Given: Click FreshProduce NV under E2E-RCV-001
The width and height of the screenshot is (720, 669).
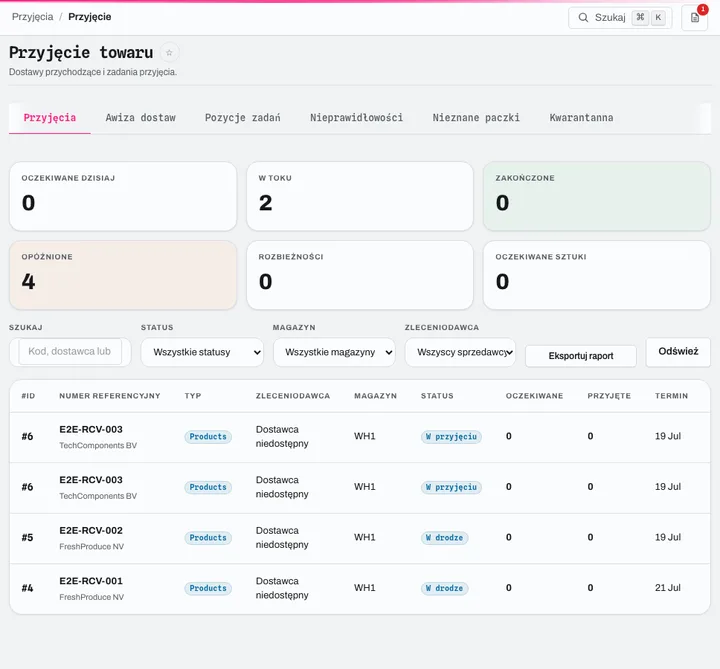Looking at the screenshot, I should tap(91, 597).
